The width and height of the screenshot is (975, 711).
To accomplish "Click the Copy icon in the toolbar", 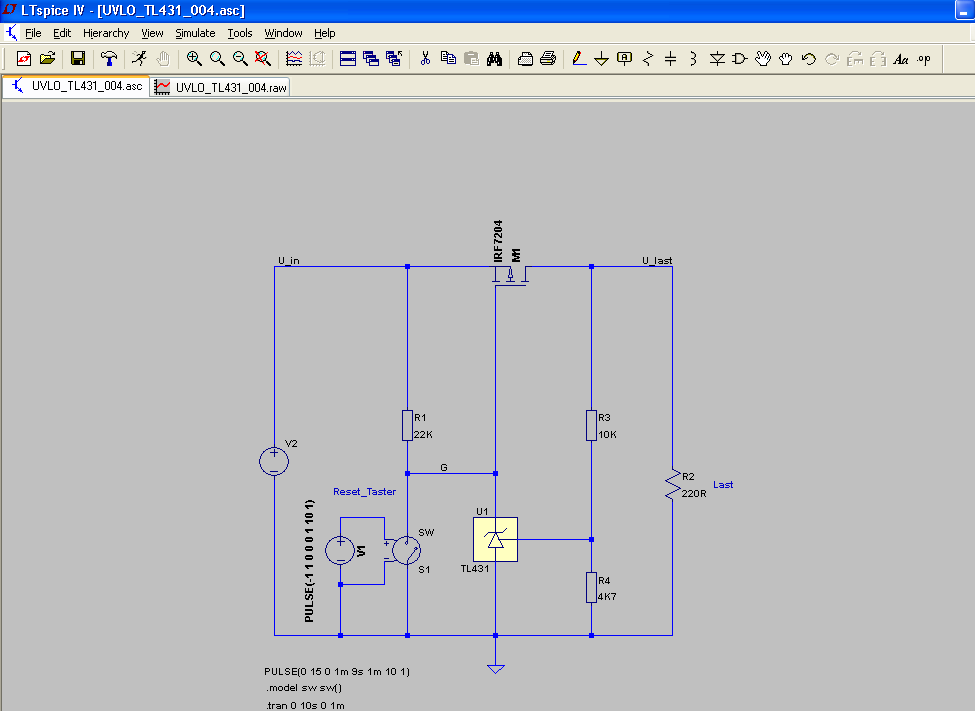I will click(x=448, y=58).
